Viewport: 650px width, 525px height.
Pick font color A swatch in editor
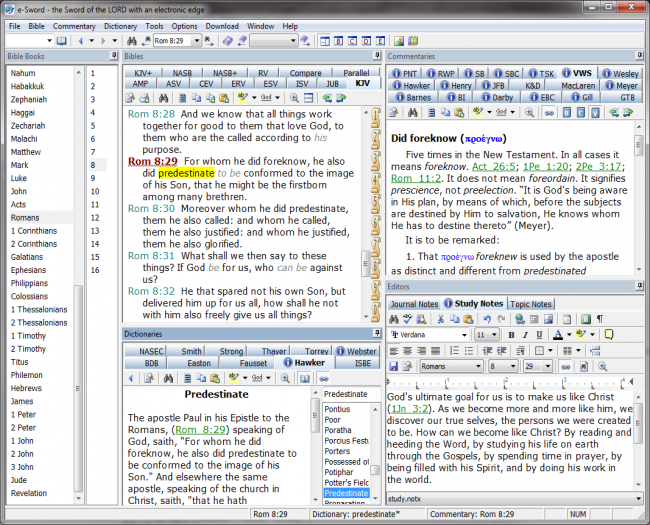coord(558,335)
